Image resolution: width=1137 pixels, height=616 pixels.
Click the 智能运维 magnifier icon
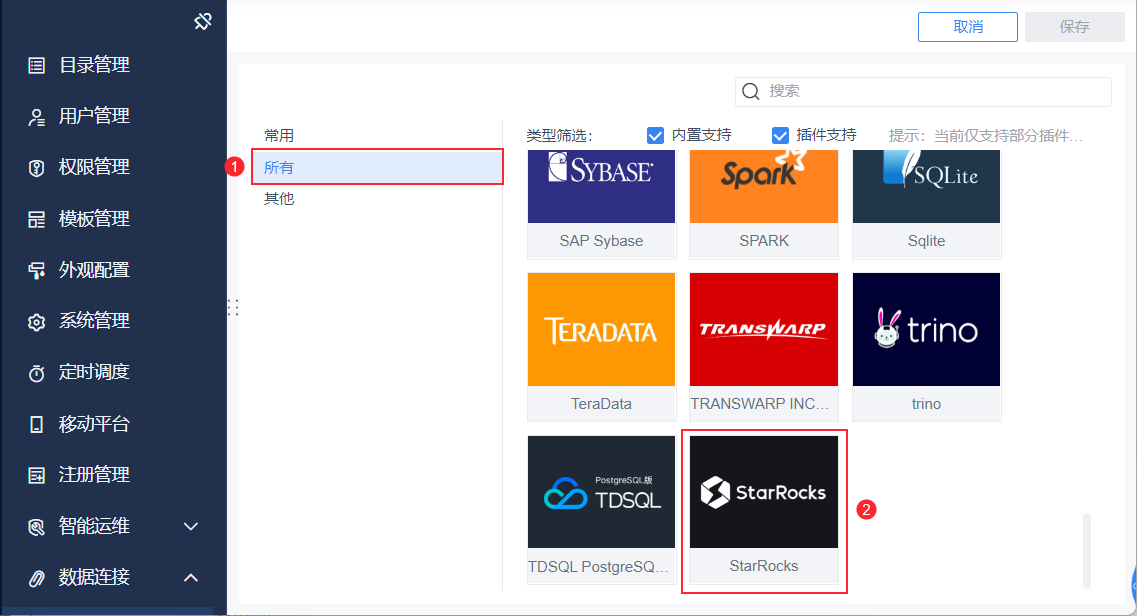36,527
